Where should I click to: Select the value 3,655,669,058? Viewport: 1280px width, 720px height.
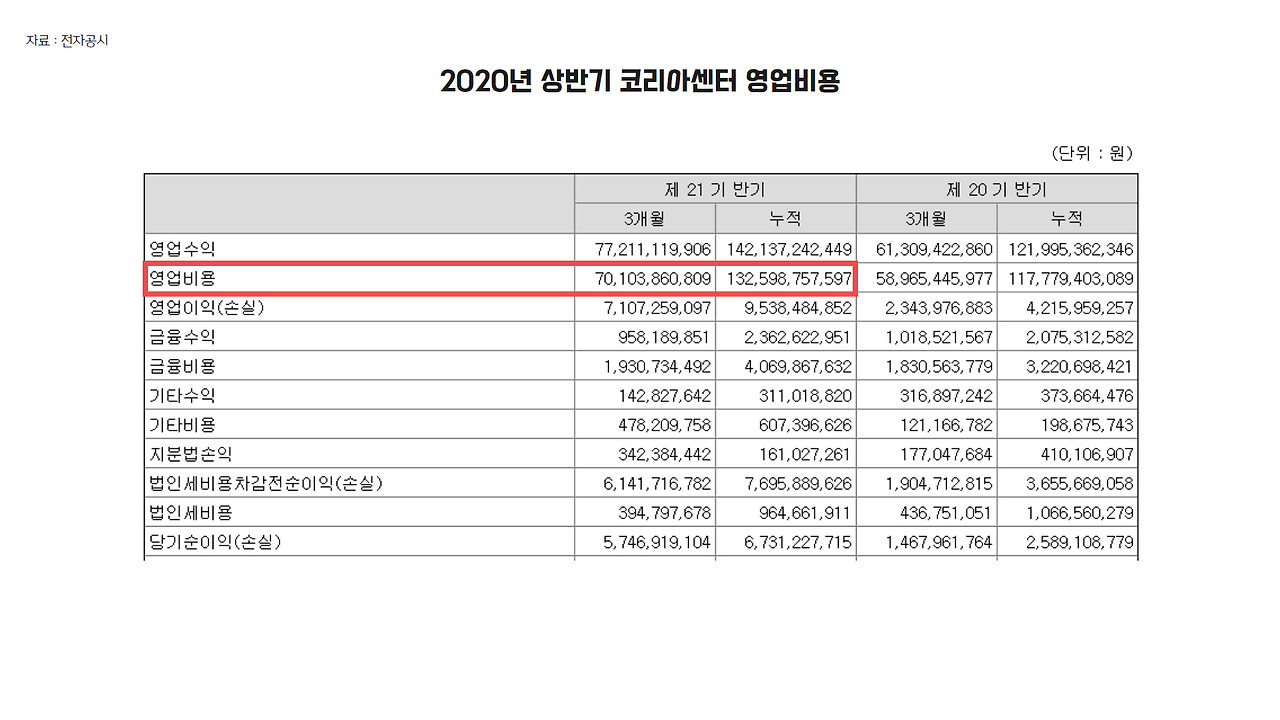(1080, 484)
